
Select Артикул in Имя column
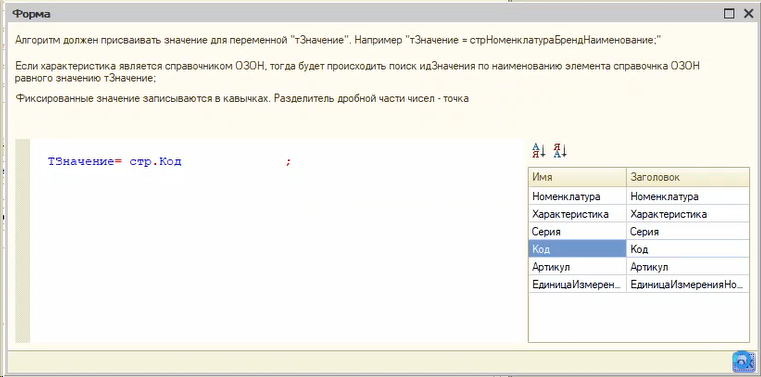(x=577, y=267)
